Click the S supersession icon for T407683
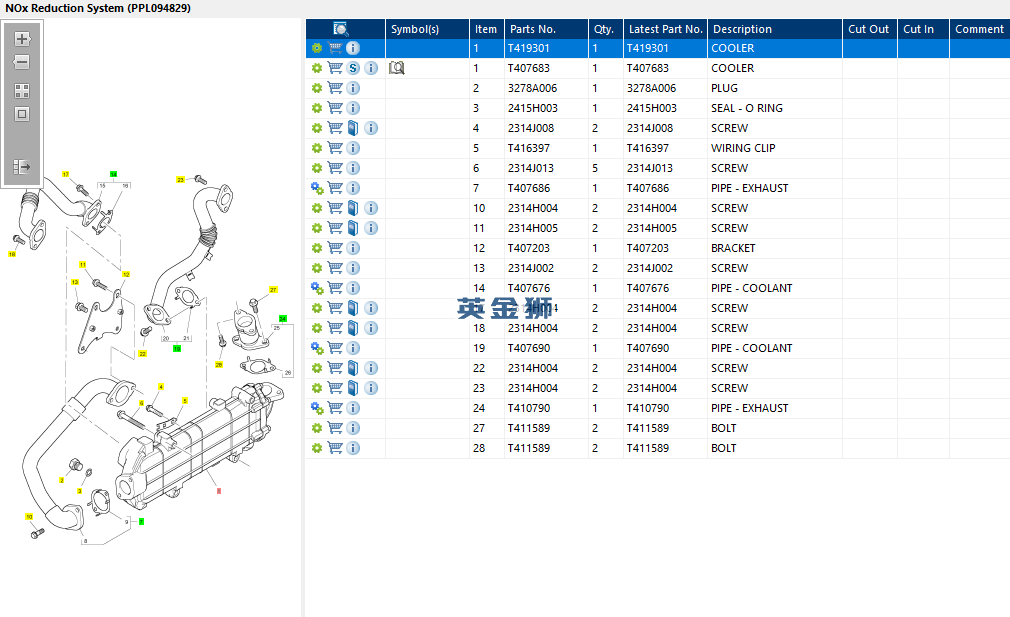This screenshot has width=1010, height=617. (353, 68)
